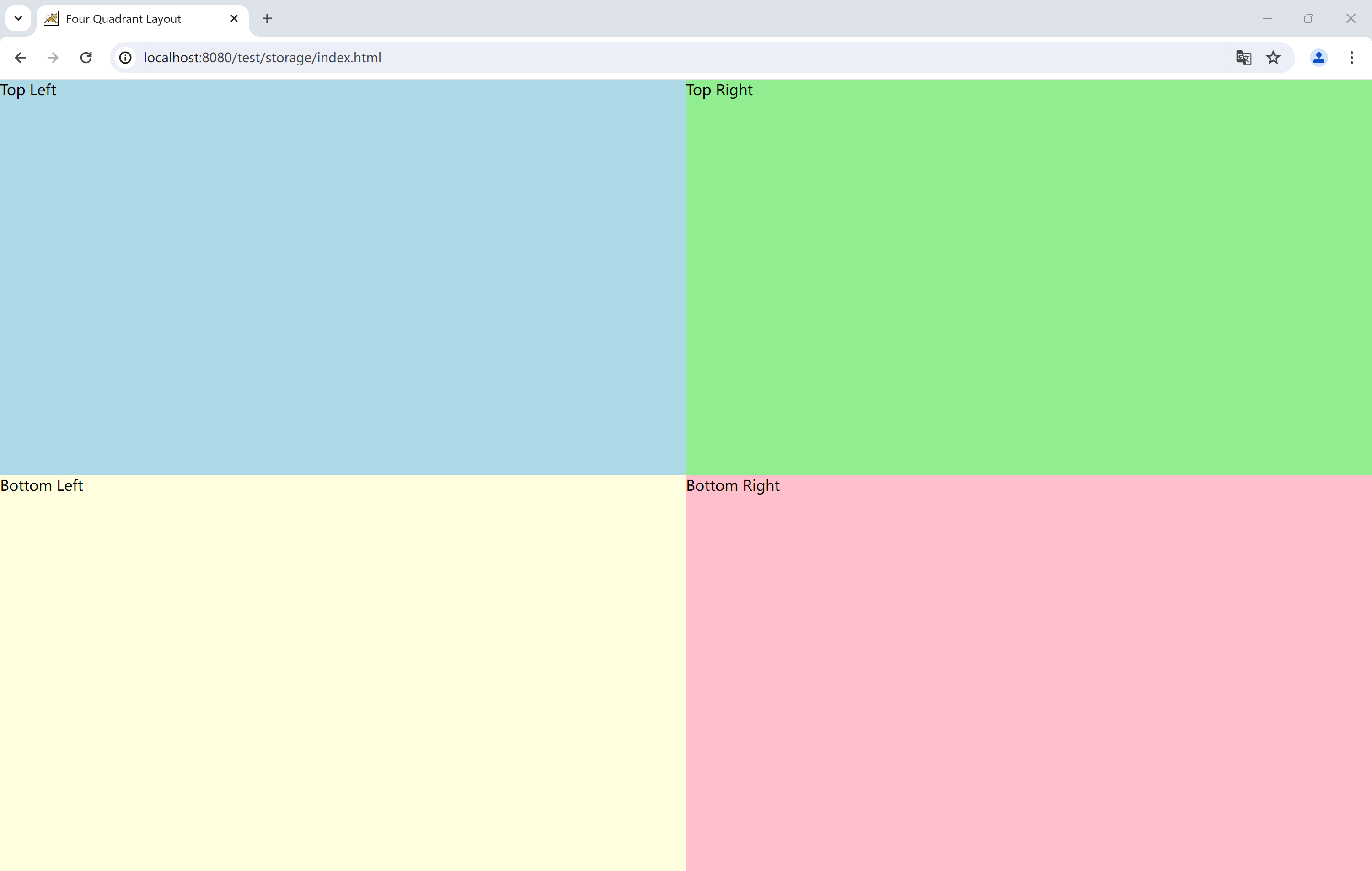
Task: Bookmark this page with the star
Action: pos(1273,58)
